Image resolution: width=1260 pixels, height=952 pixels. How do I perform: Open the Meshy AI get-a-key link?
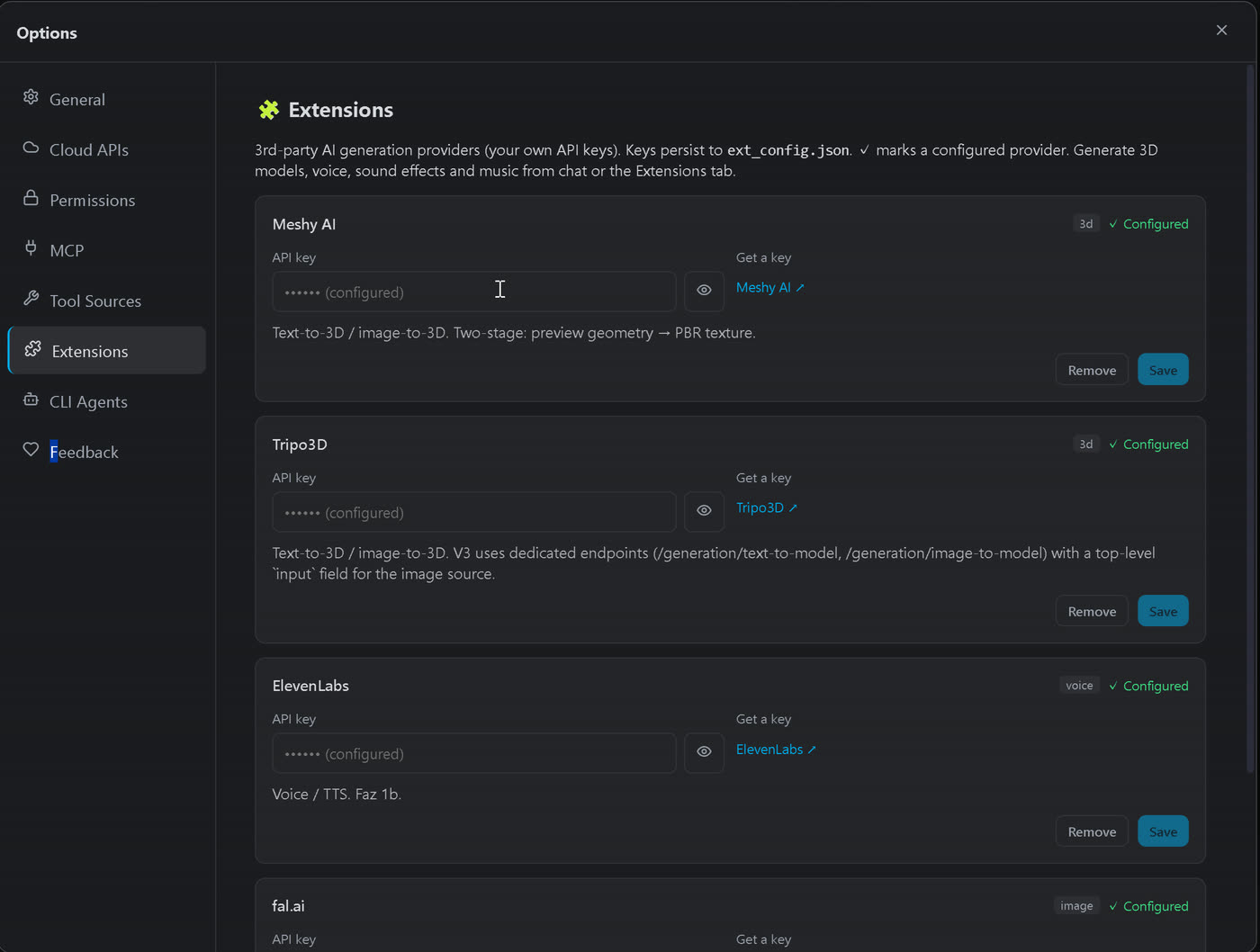770,287
